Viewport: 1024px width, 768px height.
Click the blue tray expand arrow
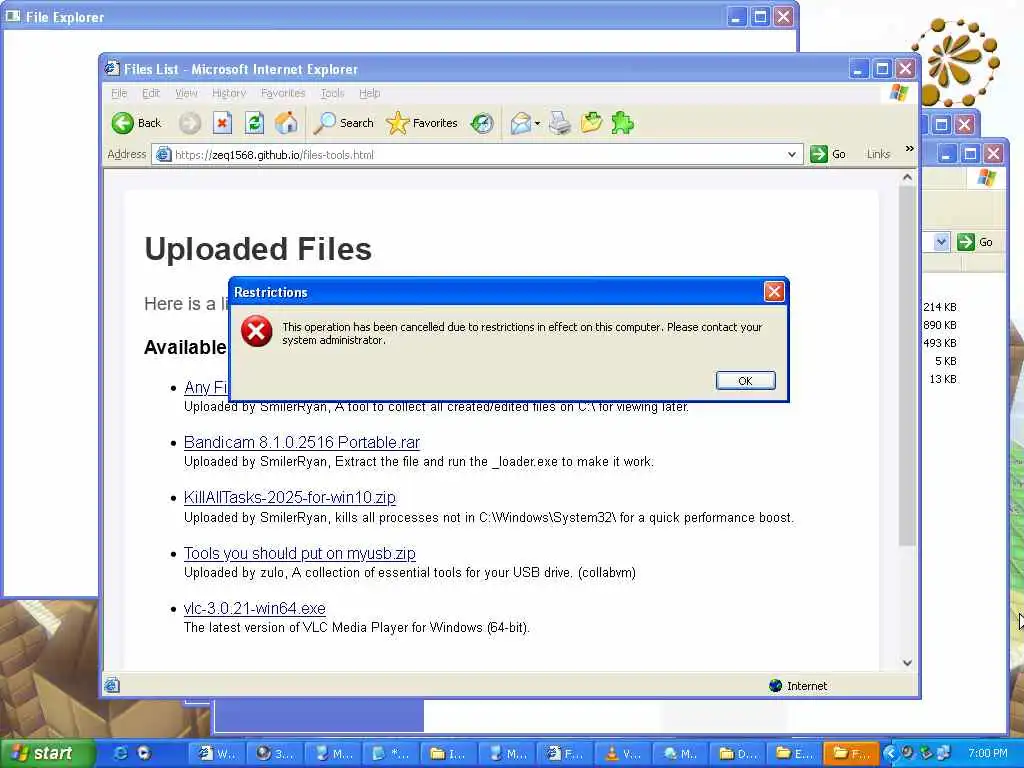(x=889, y=753)
